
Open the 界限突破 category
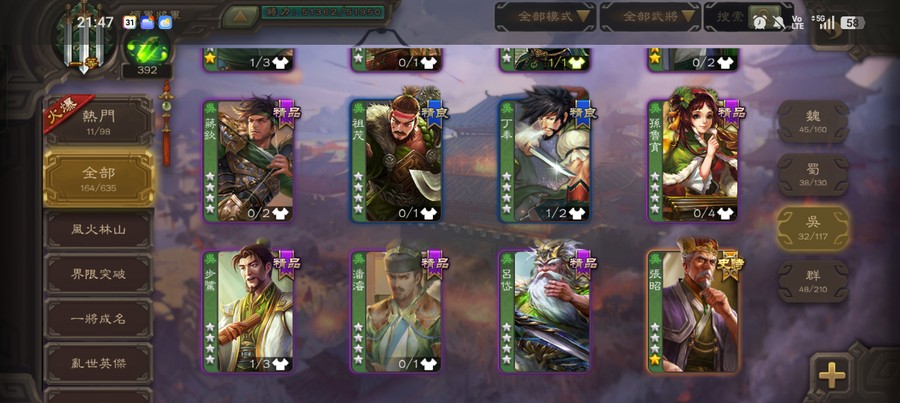click(x=99, y=274)
